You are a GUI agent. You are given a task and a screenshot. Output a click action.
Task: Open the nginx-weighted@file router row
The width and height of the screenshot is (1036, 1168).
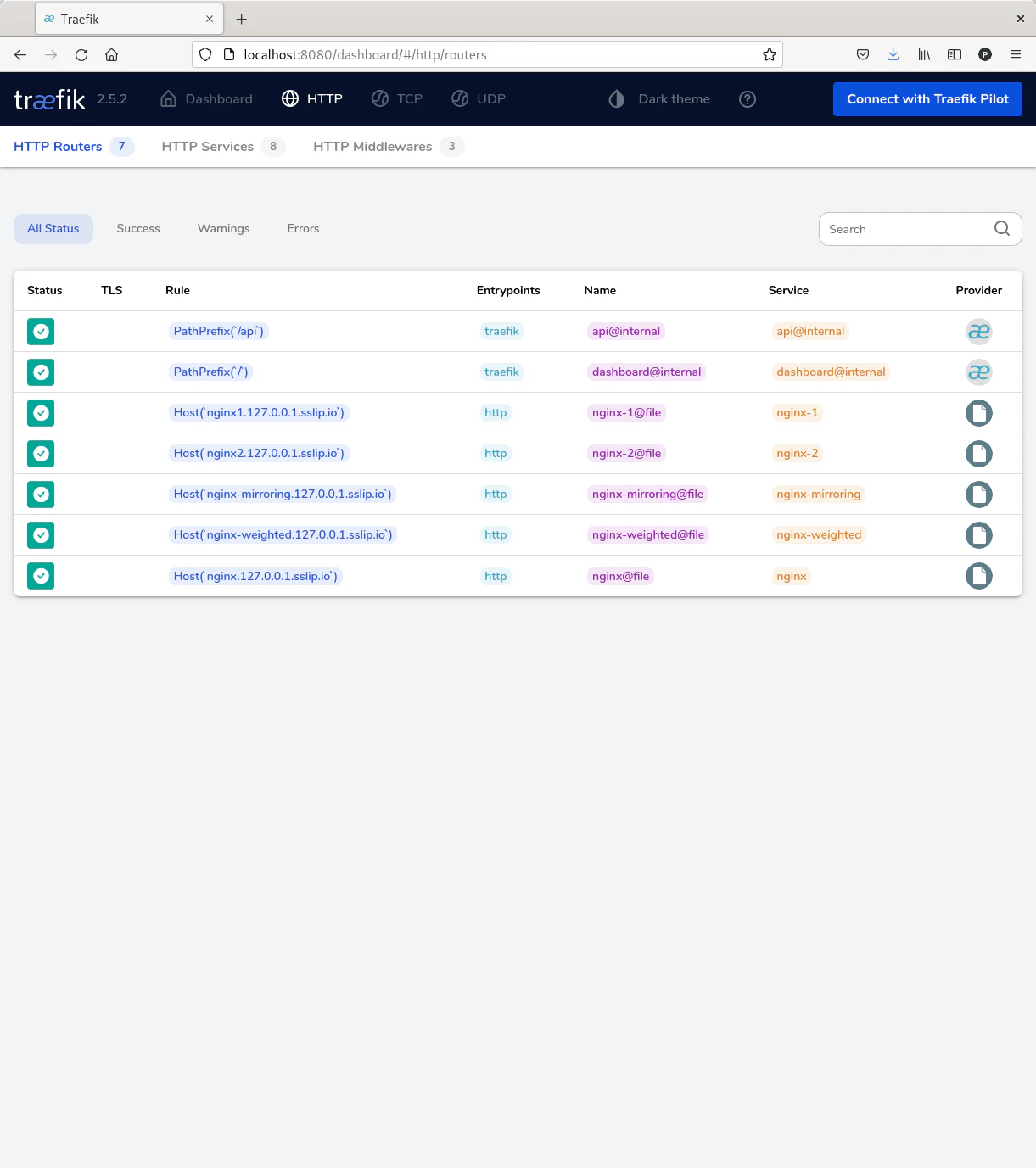click(648, 535)
